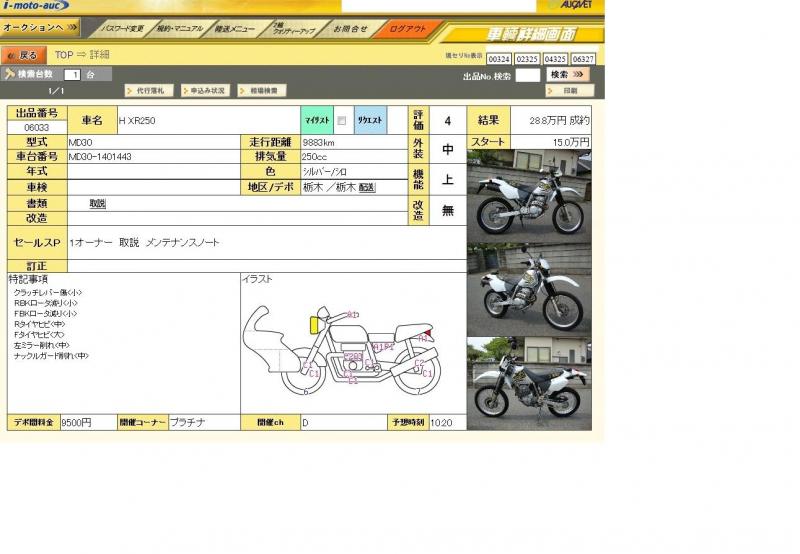The width and height of the screenshot is (800, 554).
Task: Click the 印刷 print button
Action: (x=570, y=91)
